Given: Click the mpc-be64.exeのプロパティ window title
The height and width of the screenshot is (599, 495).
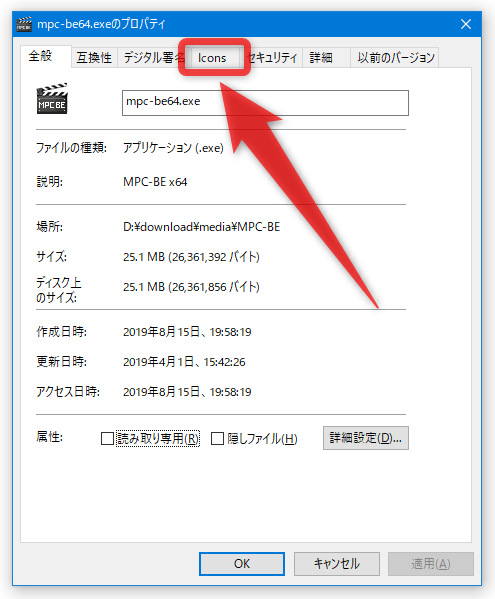Looking at the screenshot, I should [101, 24].
